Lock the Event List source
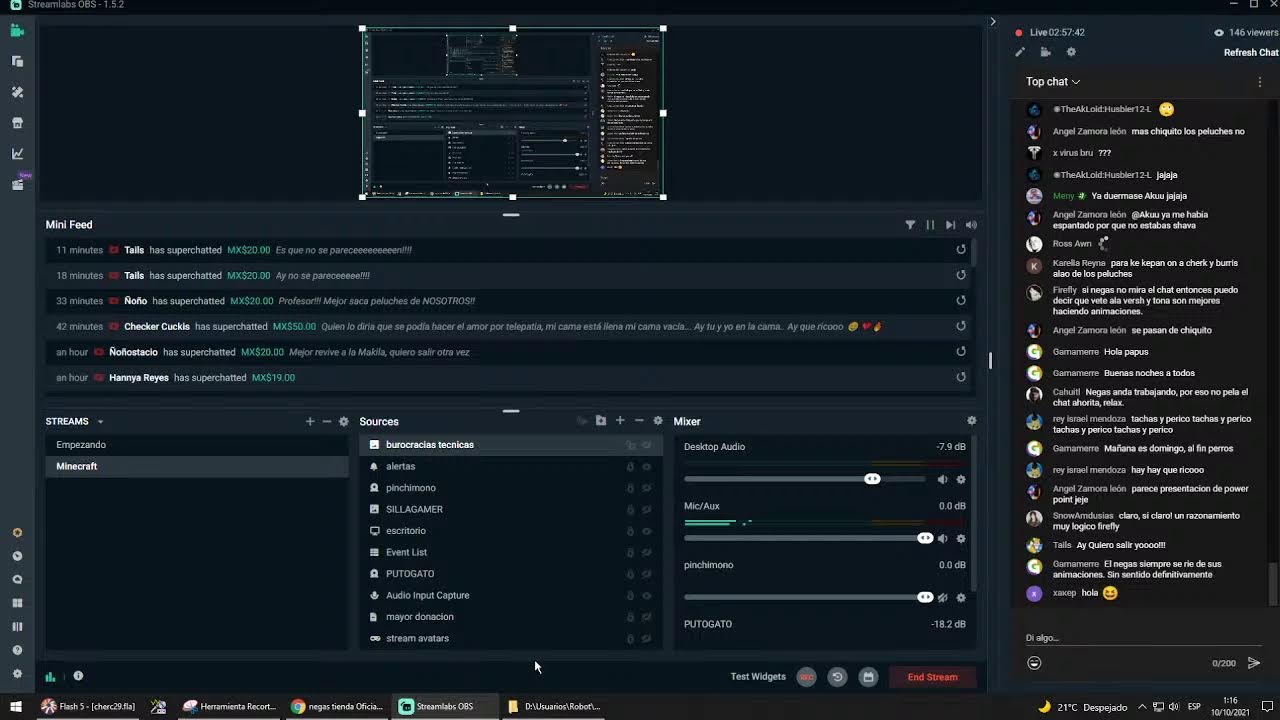 click(x=630, y=552)
